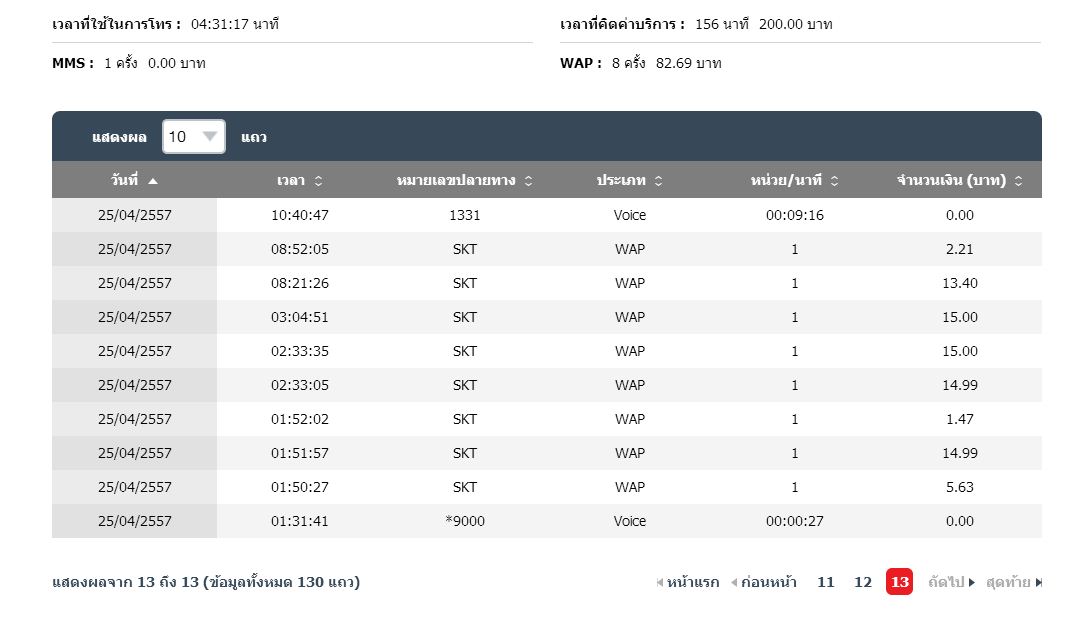Go to previous page ก่อนหน้า
Screen dimensions: 1085x618
(x=764, y=582)
